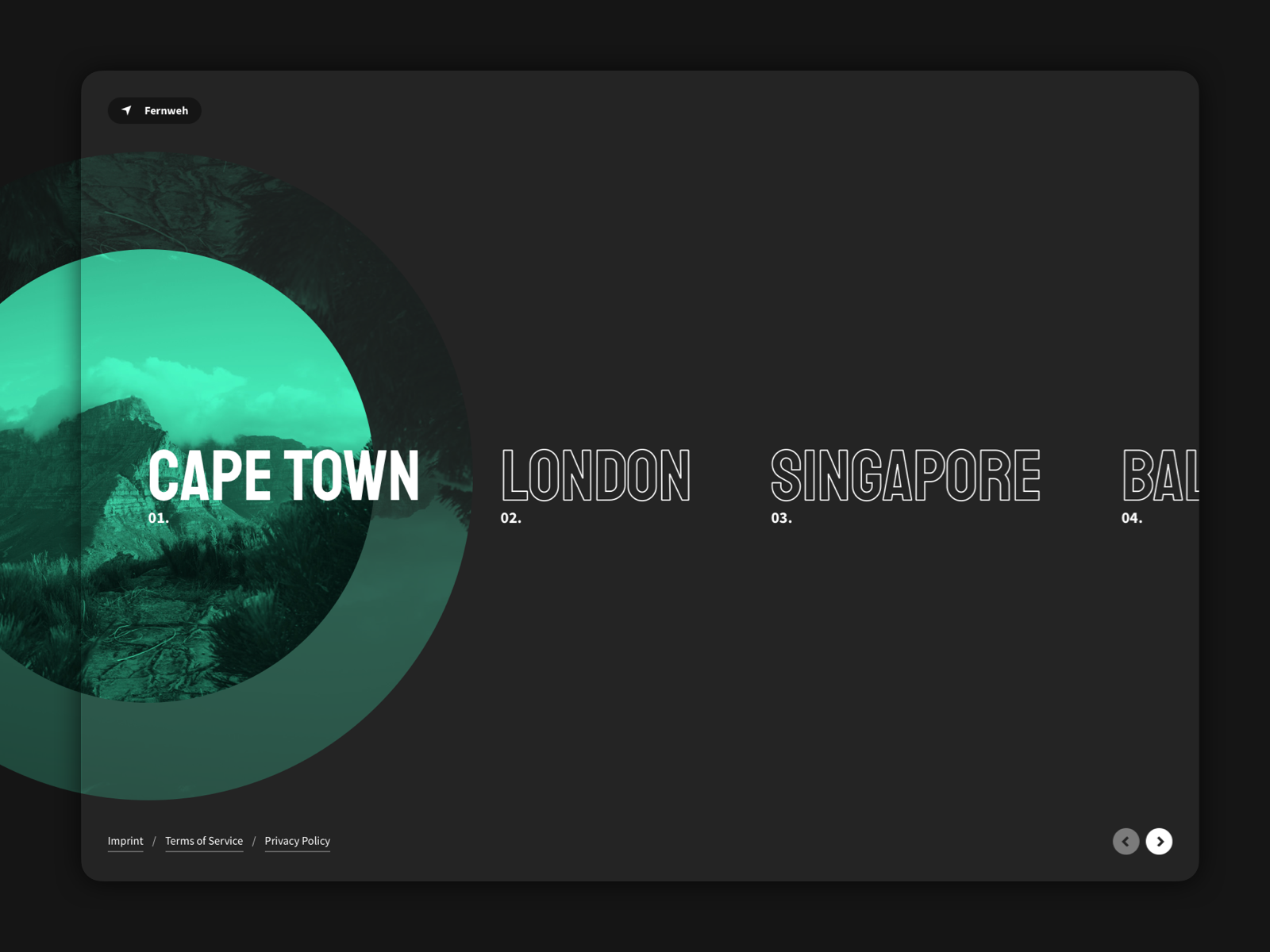Click the Fernweh logo button
This screenshot has width=1270, height=952.
click(155, 110)
